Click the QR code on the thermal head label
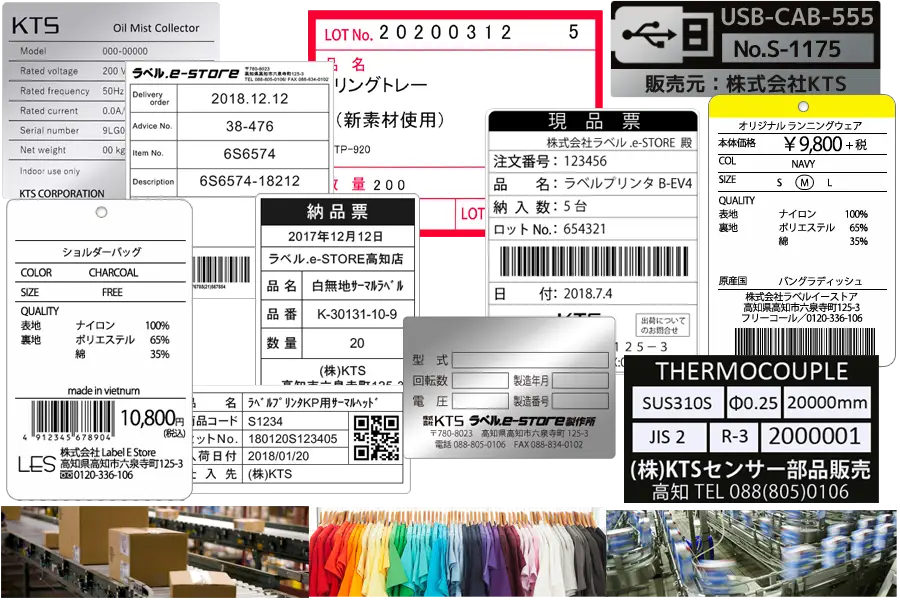This screenshot has height=609, width=900. click(x=377, y=437)
